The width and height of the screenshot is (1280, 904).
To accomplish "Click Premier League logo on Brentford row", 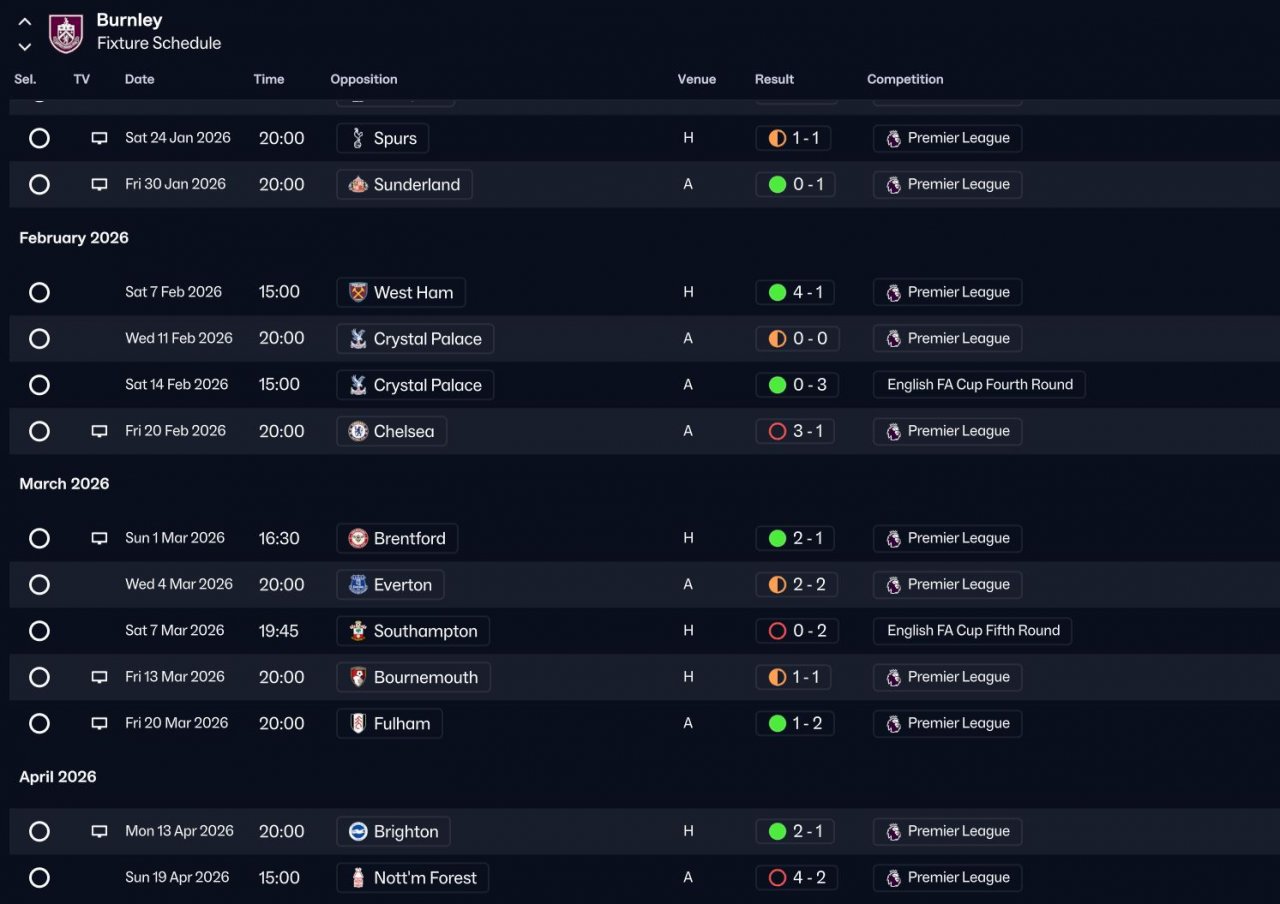I will (894, 538).
